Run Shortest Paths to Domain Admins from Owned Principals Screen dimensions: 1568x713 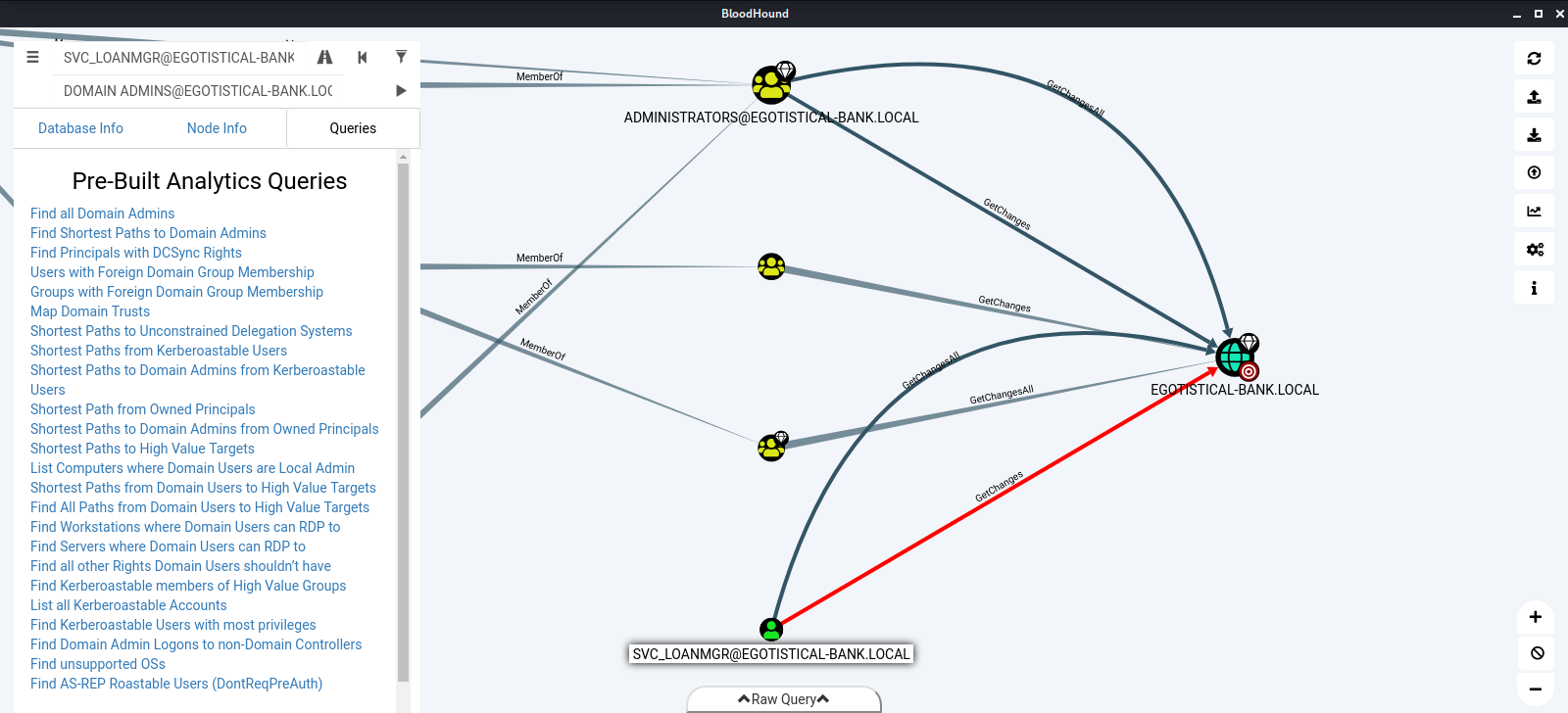pyautogui.click(x=204, y=429)
